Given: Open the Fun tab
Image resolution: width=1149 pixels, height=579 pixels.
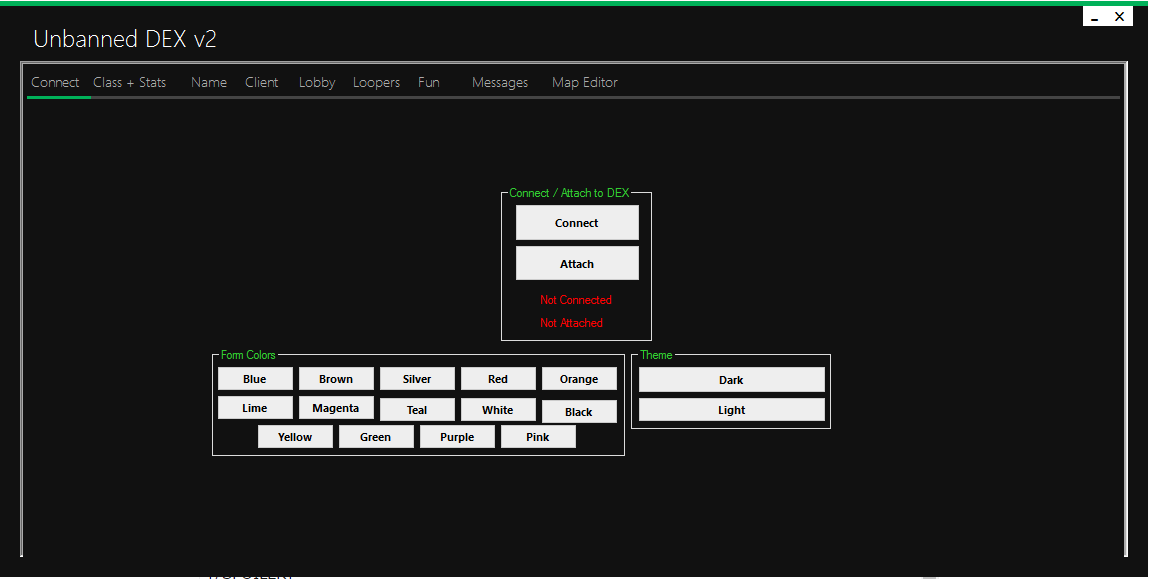Looking at the screenshot, I should 429,82.
